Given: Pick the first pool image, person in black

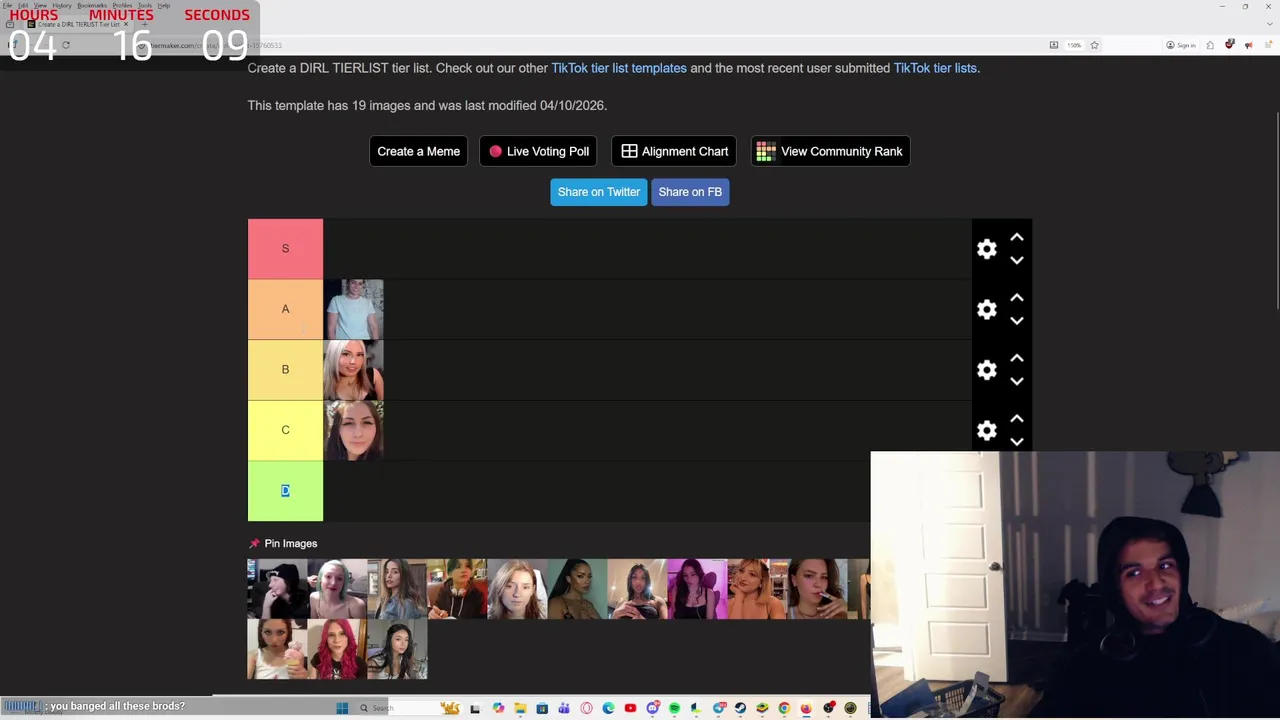Looking at the screenshot, I should coord(277,589).
